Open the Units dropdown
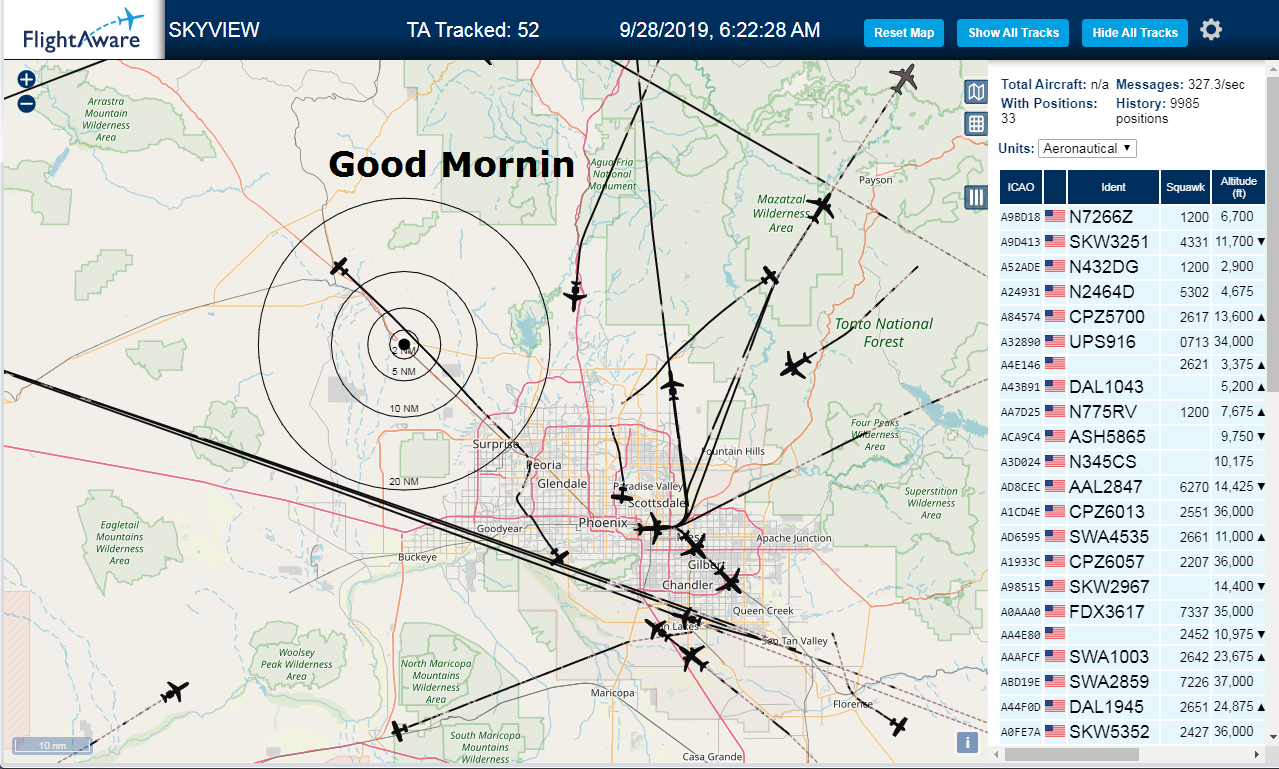 coord(1087,148)
